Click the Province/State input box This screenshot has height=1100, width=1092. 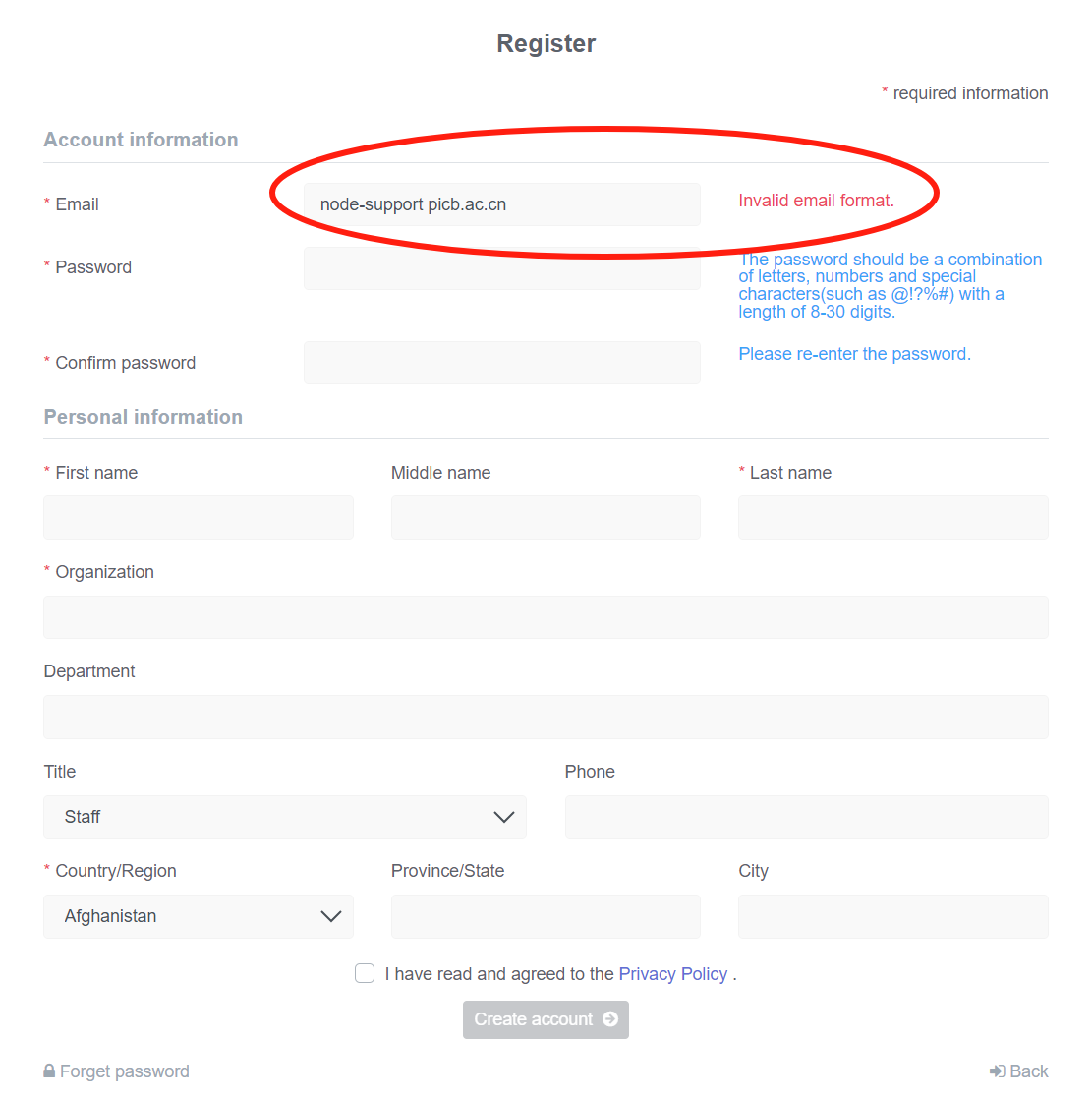click(x=546, y=916)
